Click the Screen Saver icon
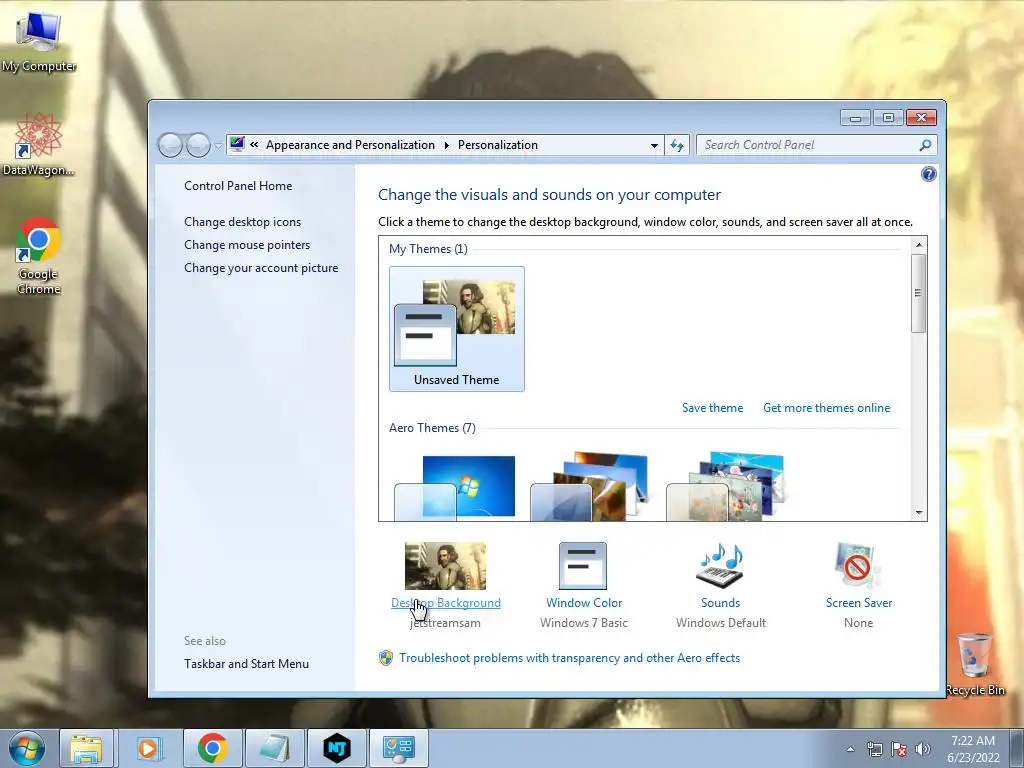 click(857, 566)
